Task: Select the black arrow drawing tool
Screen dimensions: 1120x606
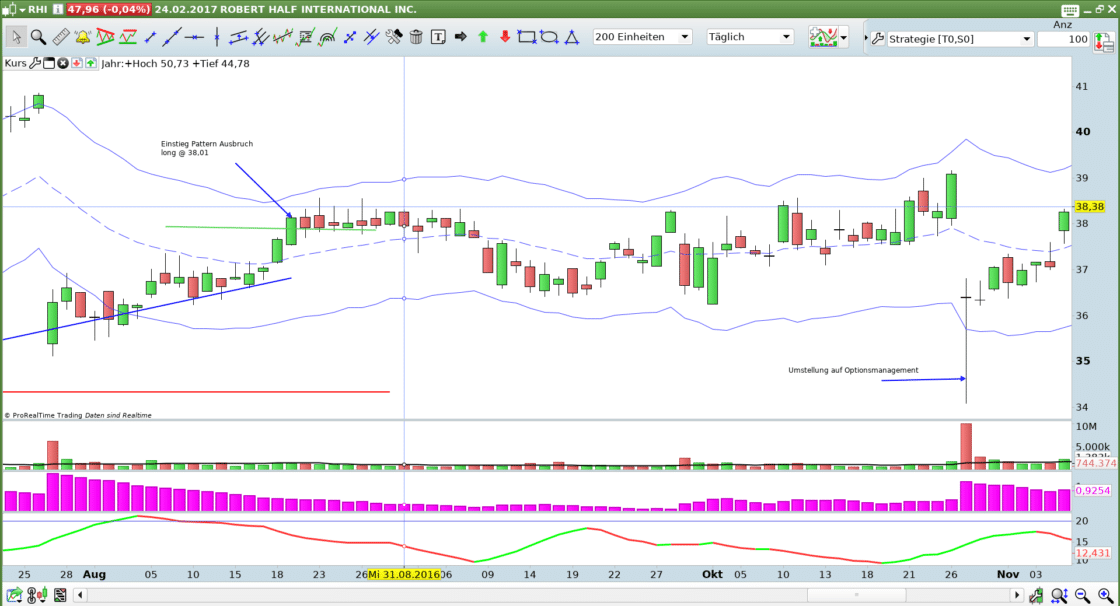Action: pyautogui.click(x=461, y=37)
